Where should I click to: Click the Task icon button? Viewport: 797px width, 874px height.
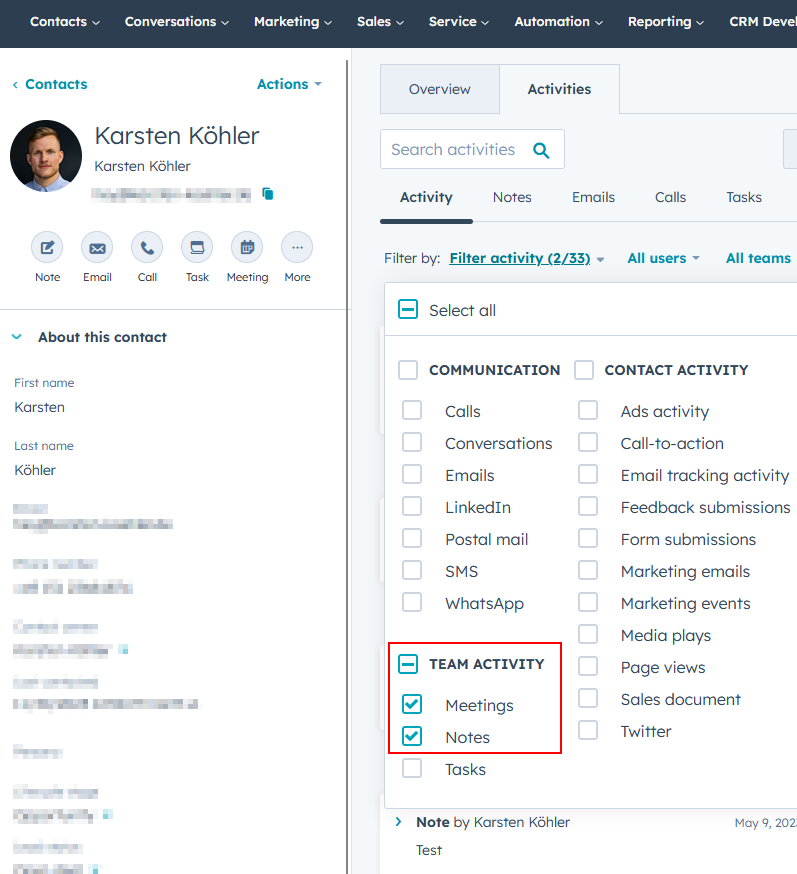[197, 247]
